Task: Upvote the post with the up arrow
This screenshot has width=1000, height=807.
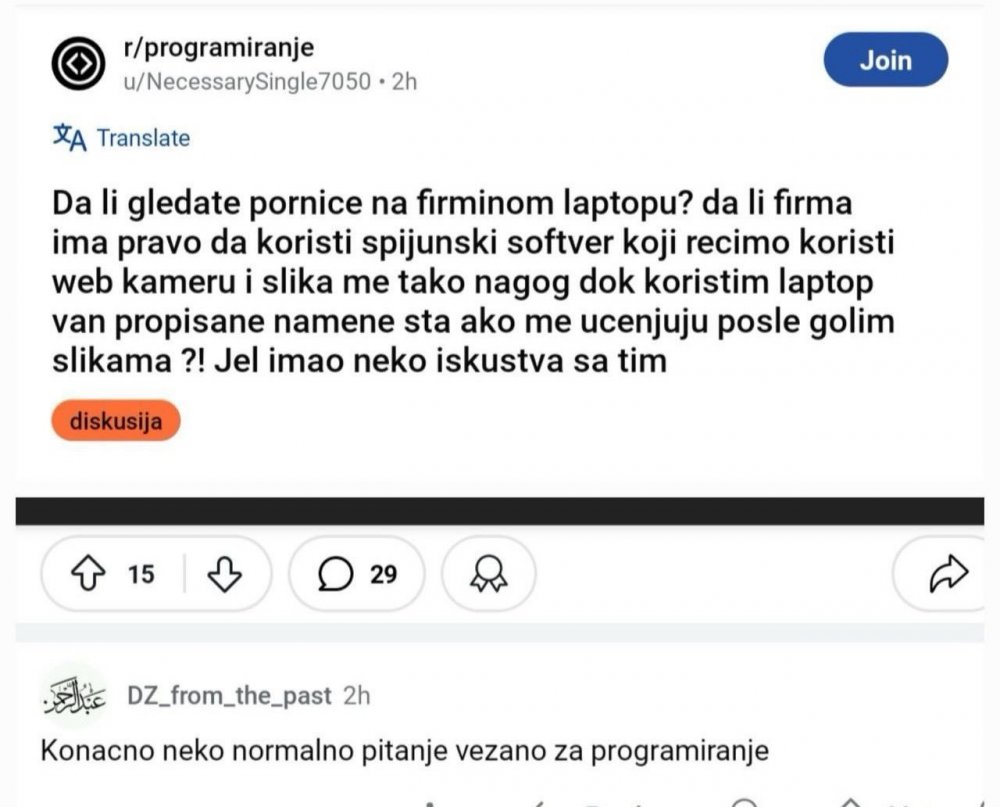Action: (88, 573)
